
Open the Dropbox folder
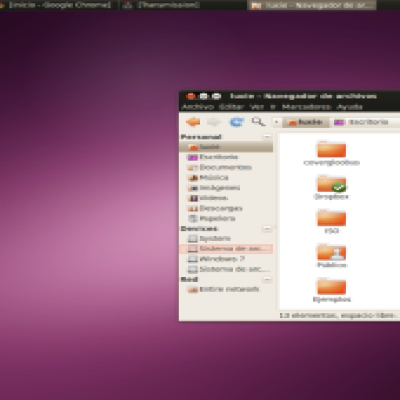[x=332, y=187]
